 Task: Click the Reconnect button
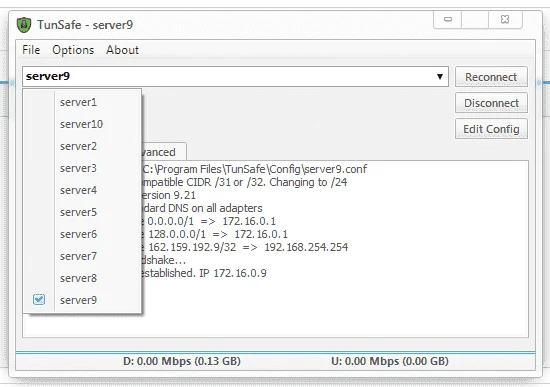(x=491, y=77)
